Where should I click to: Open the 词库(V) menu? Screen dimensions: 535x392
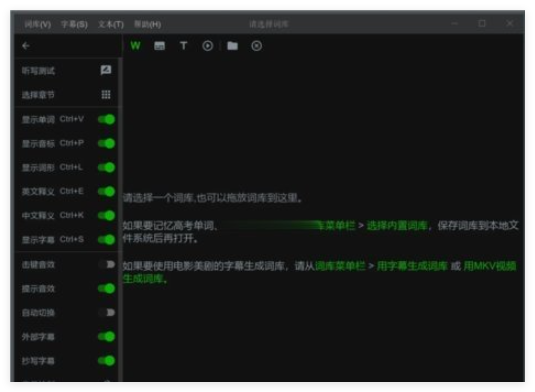(x=38, y=24)
